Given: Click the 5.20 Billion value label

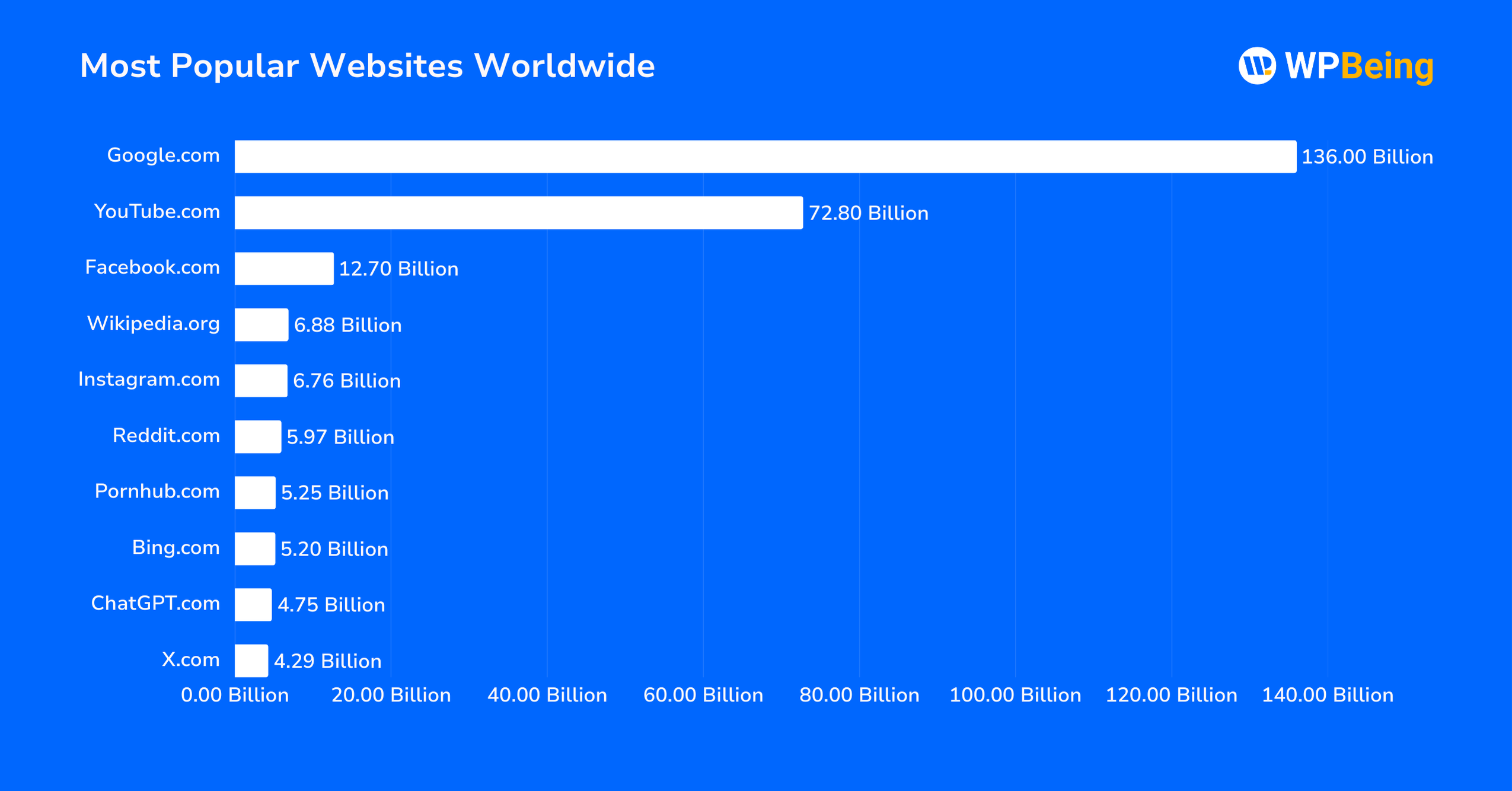Looking at the screenshot, I should pos(334,550).
